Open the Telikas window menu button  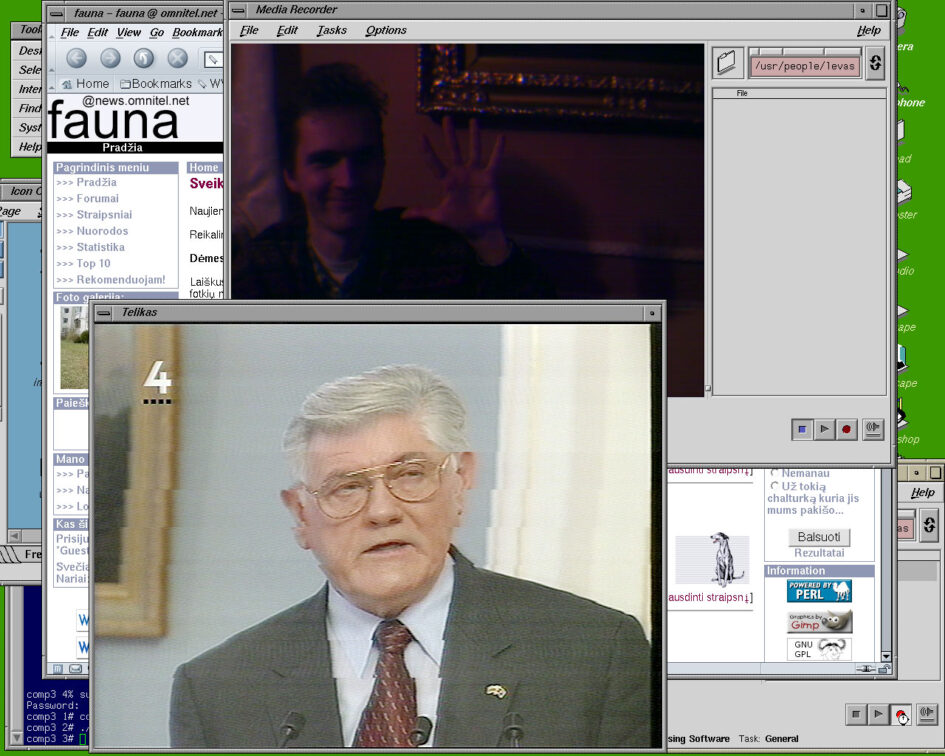(103, 313)
